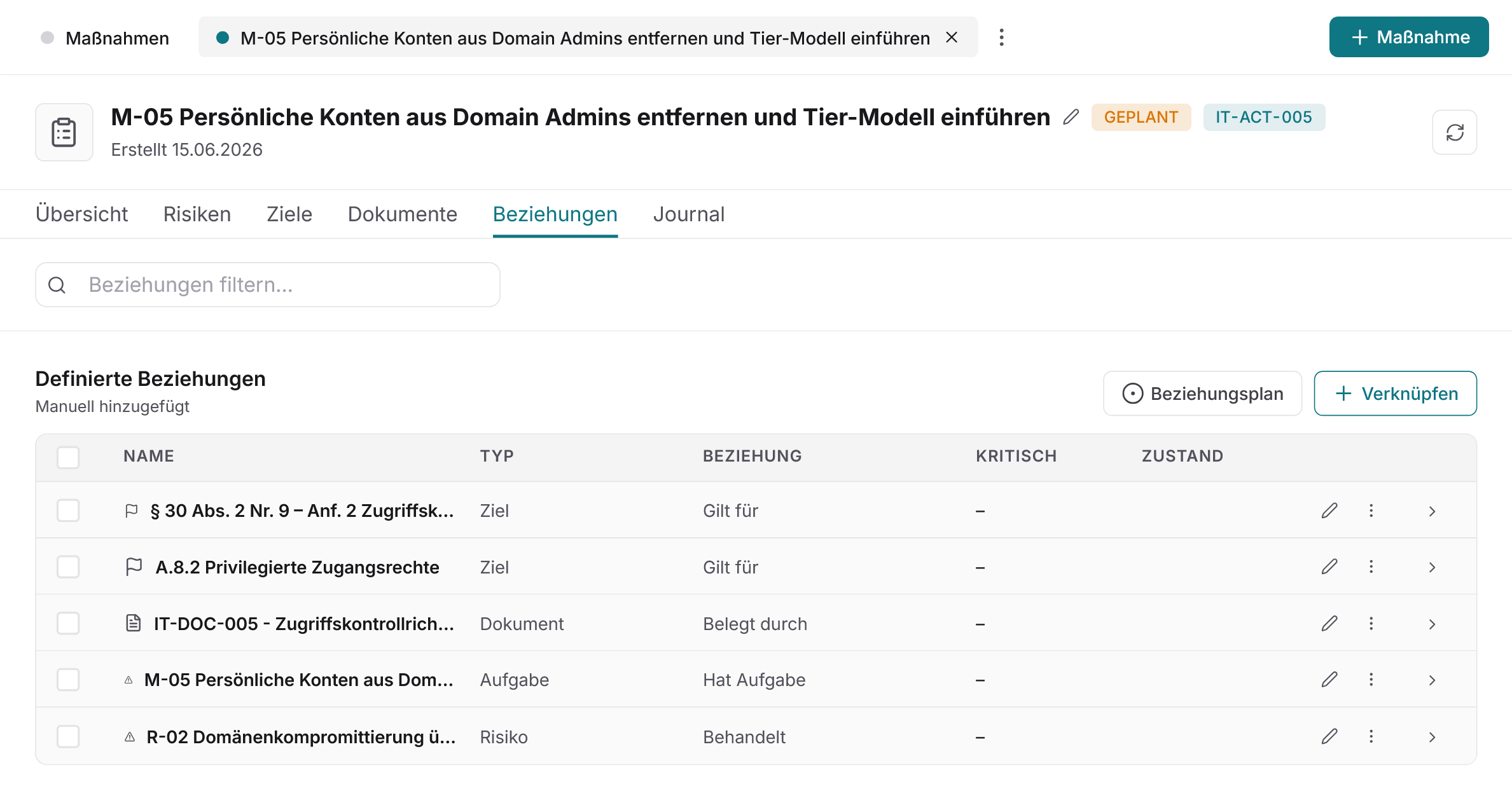
Task: Focus the Beziehungen filtern search field
Action: tap(268, 285)
